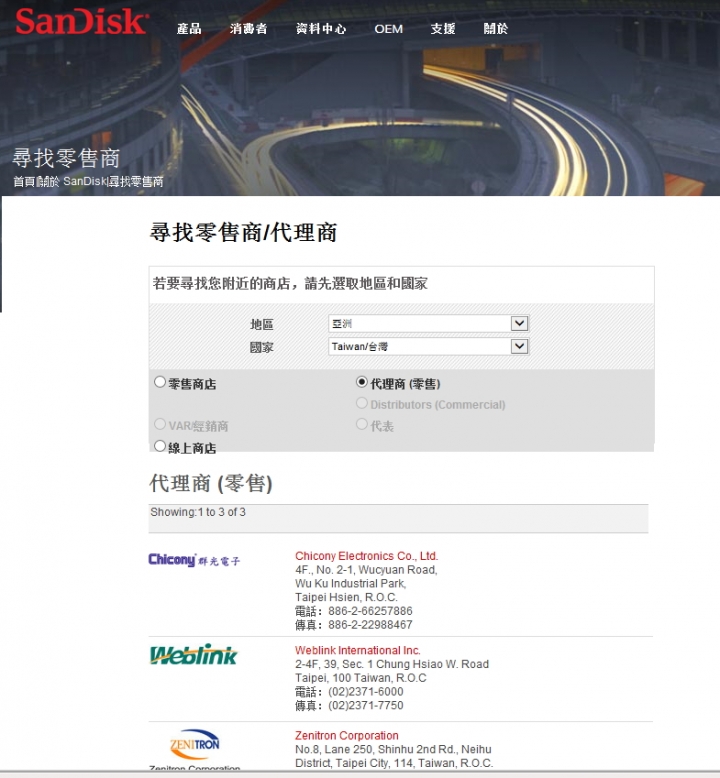720x778 pixels.
Task: Open the 消費者 menu
Action: pos(248,29)
